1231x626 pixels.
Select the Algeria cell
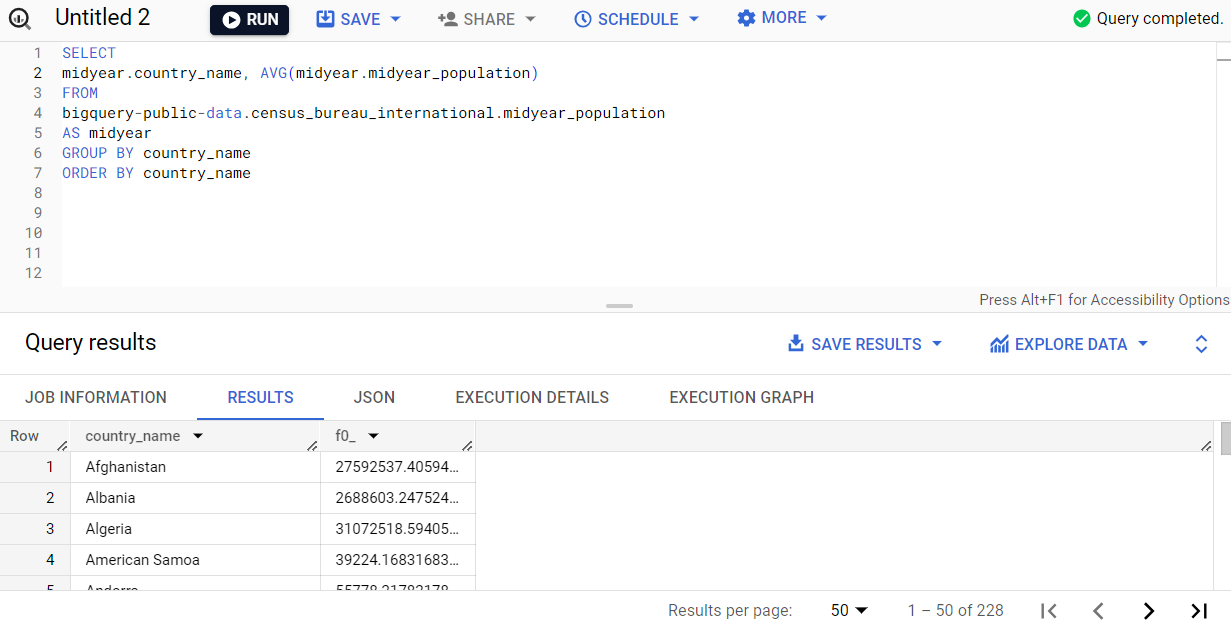click(x=195, y=529)
